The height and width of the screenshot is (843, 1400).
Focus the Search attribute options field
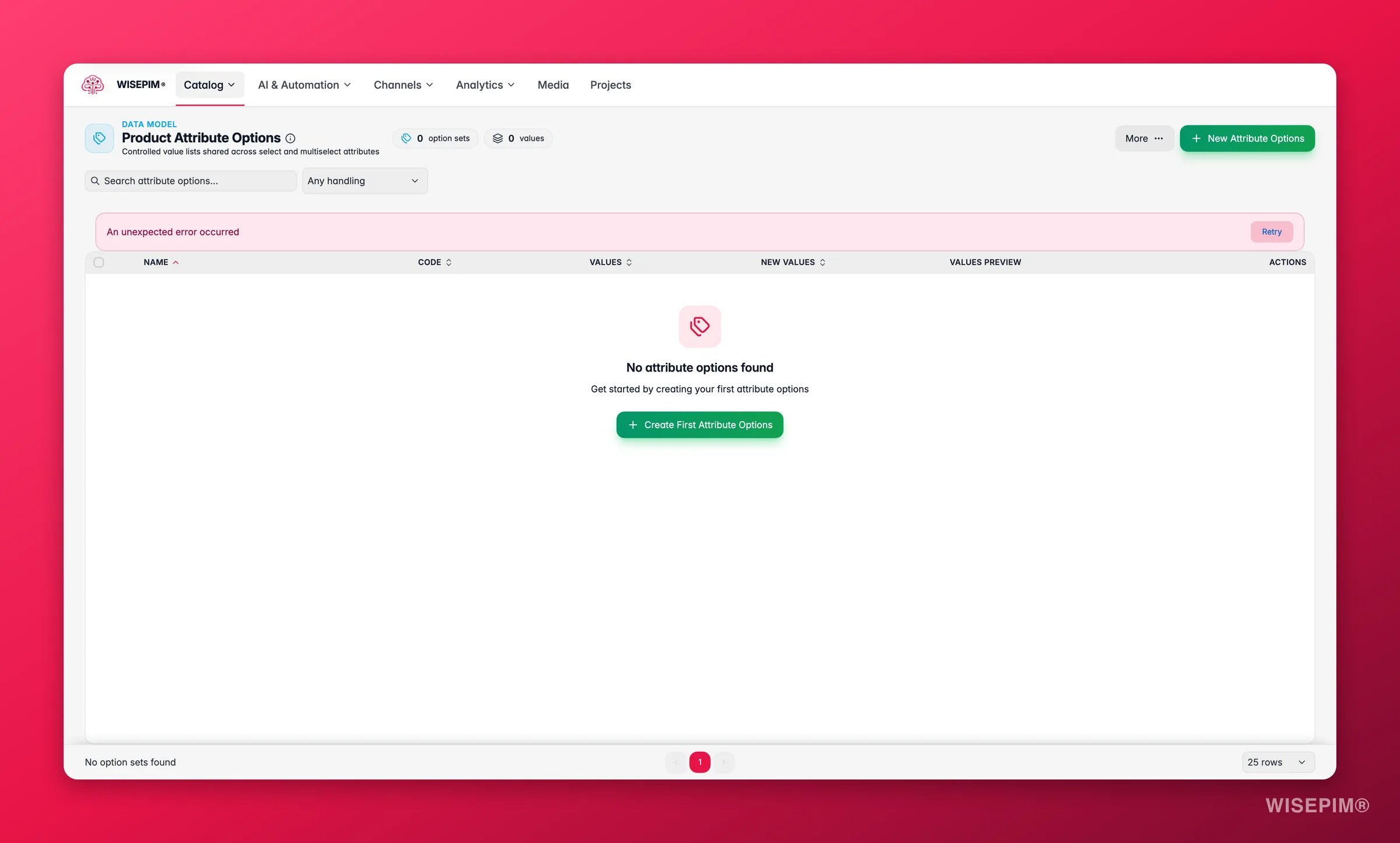coord(191,181)
